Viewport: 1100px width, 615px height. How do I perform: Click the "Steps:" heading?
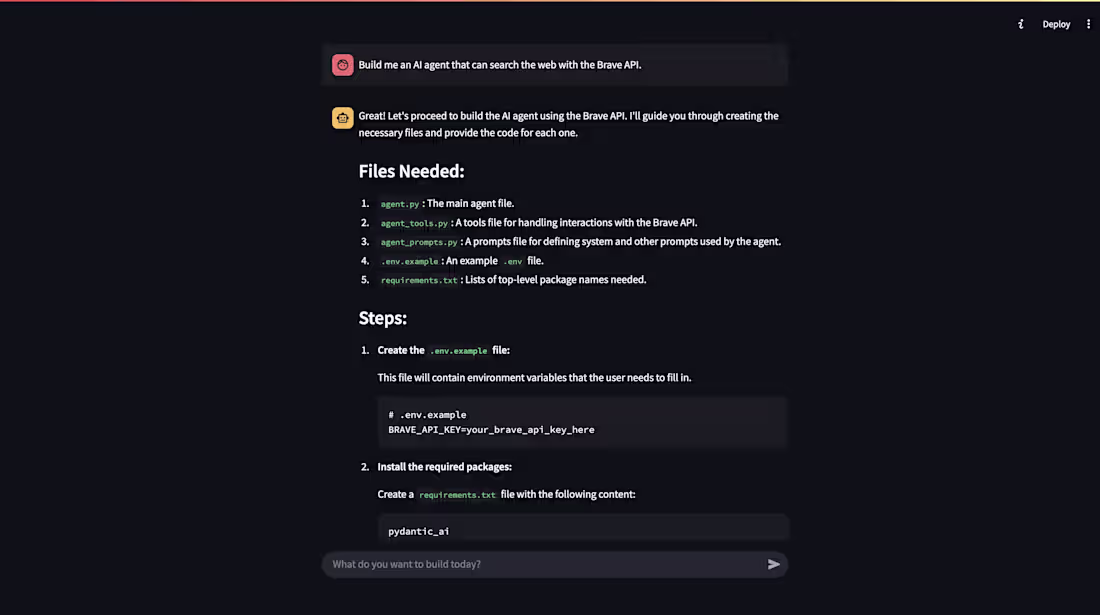click(382, 318)
